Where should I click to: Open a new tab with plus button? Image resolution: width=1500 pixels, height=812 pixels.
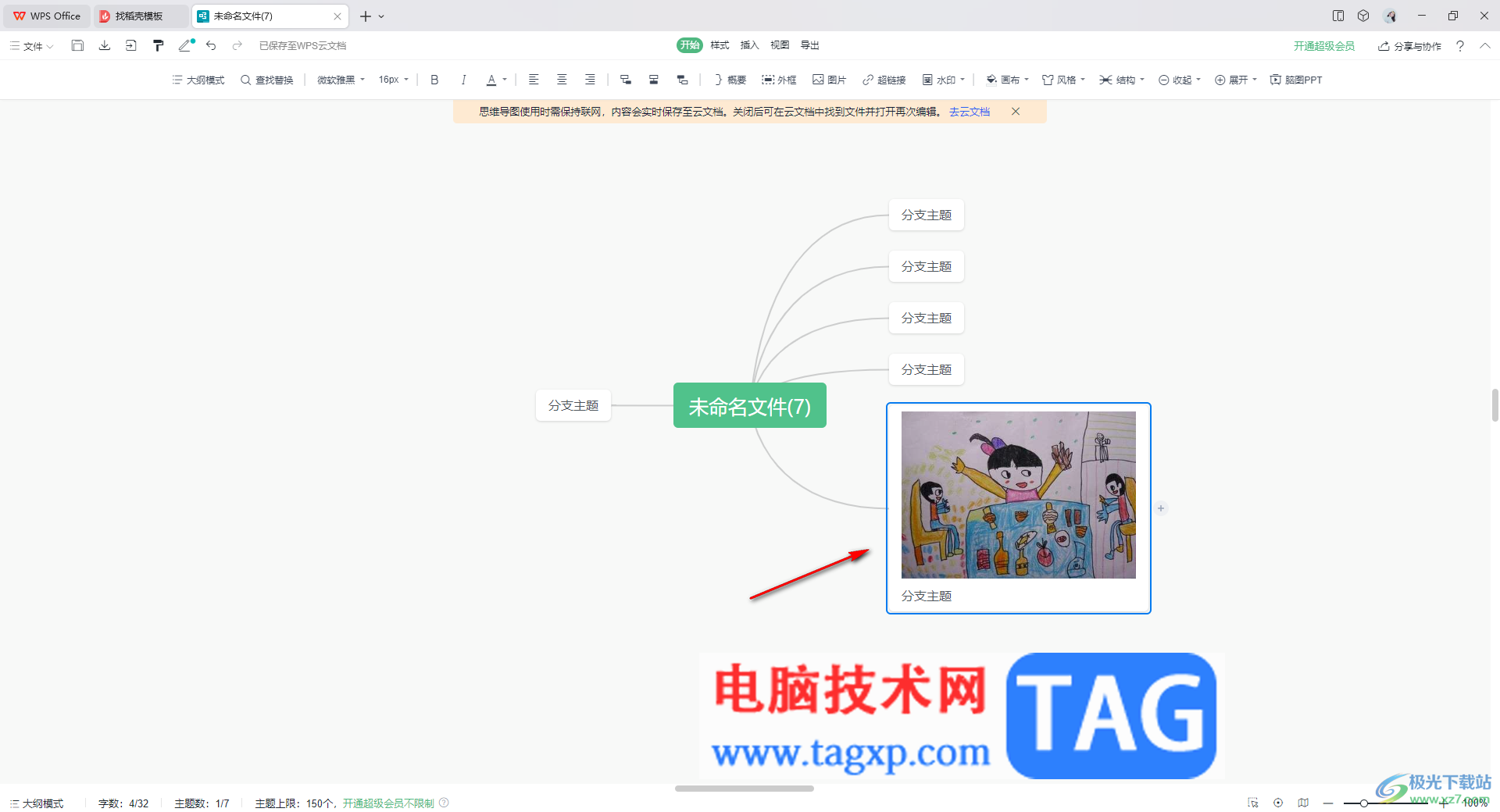[x=365, y=16]
